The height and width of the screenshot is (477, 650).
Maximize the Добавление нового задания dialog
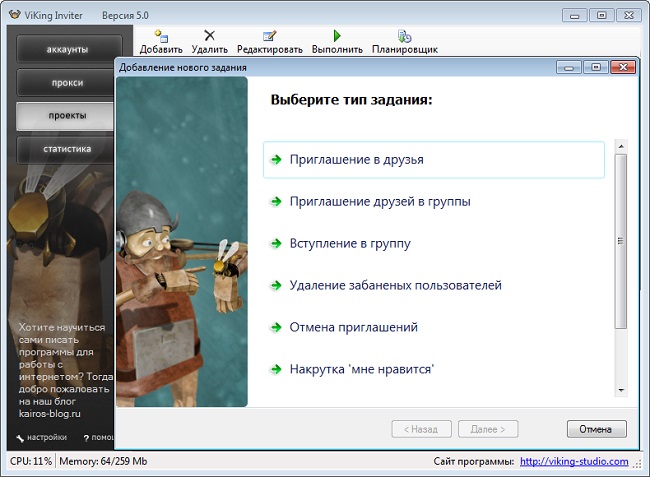pos(596,67)
